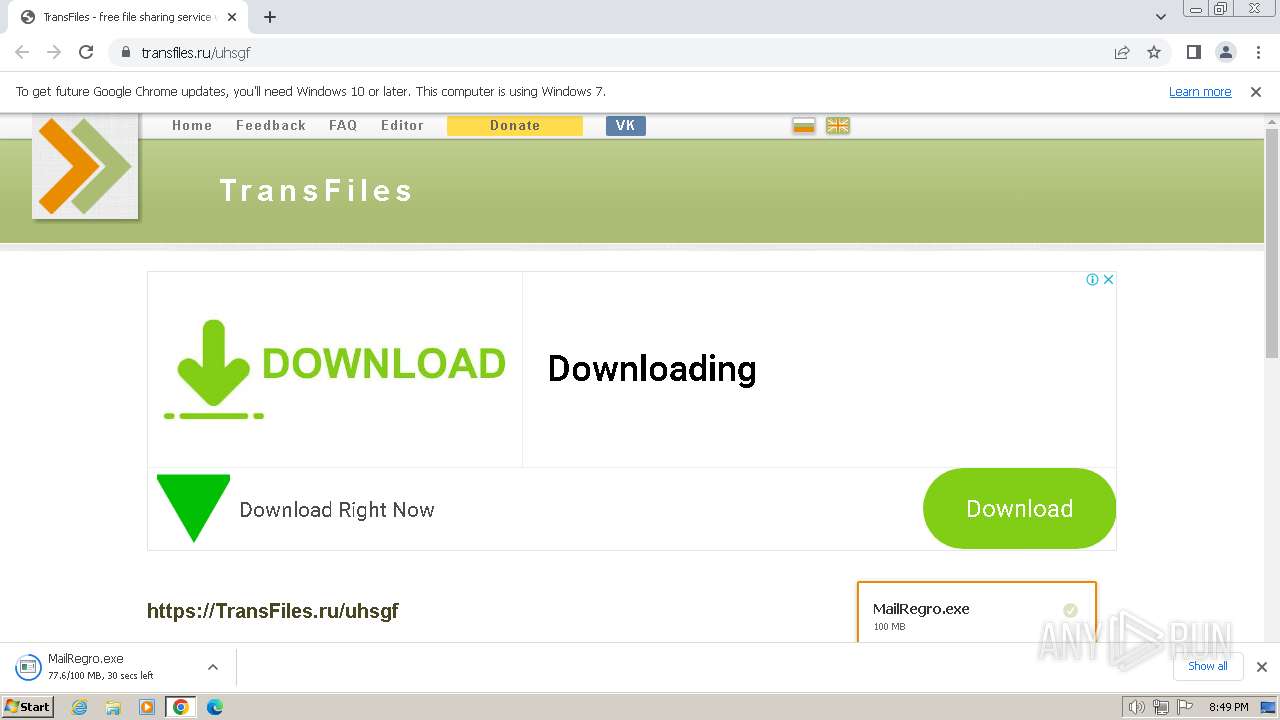This screenshot has width=1280, height=720.
Task: Open MailRegro.exe download item in shelf
Action: [100, 667]
